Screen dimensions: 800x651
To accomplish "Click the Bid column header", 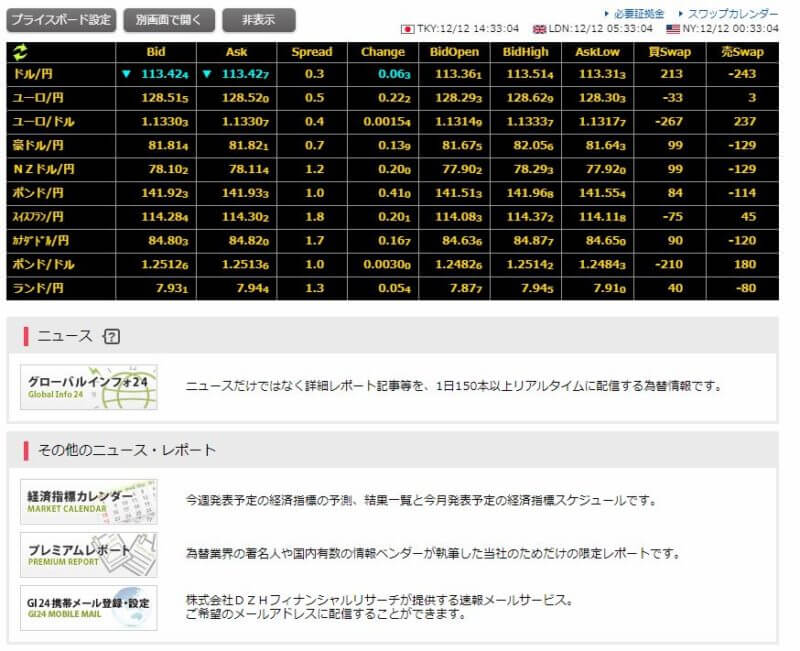I will click(156, 52).
